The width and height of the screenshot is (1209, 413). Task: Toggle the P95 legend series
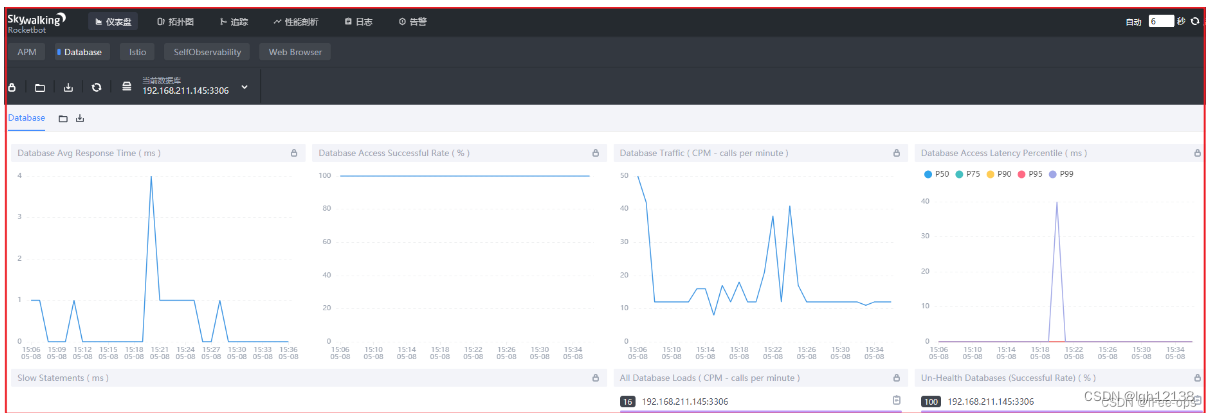tap(1030, 174)
